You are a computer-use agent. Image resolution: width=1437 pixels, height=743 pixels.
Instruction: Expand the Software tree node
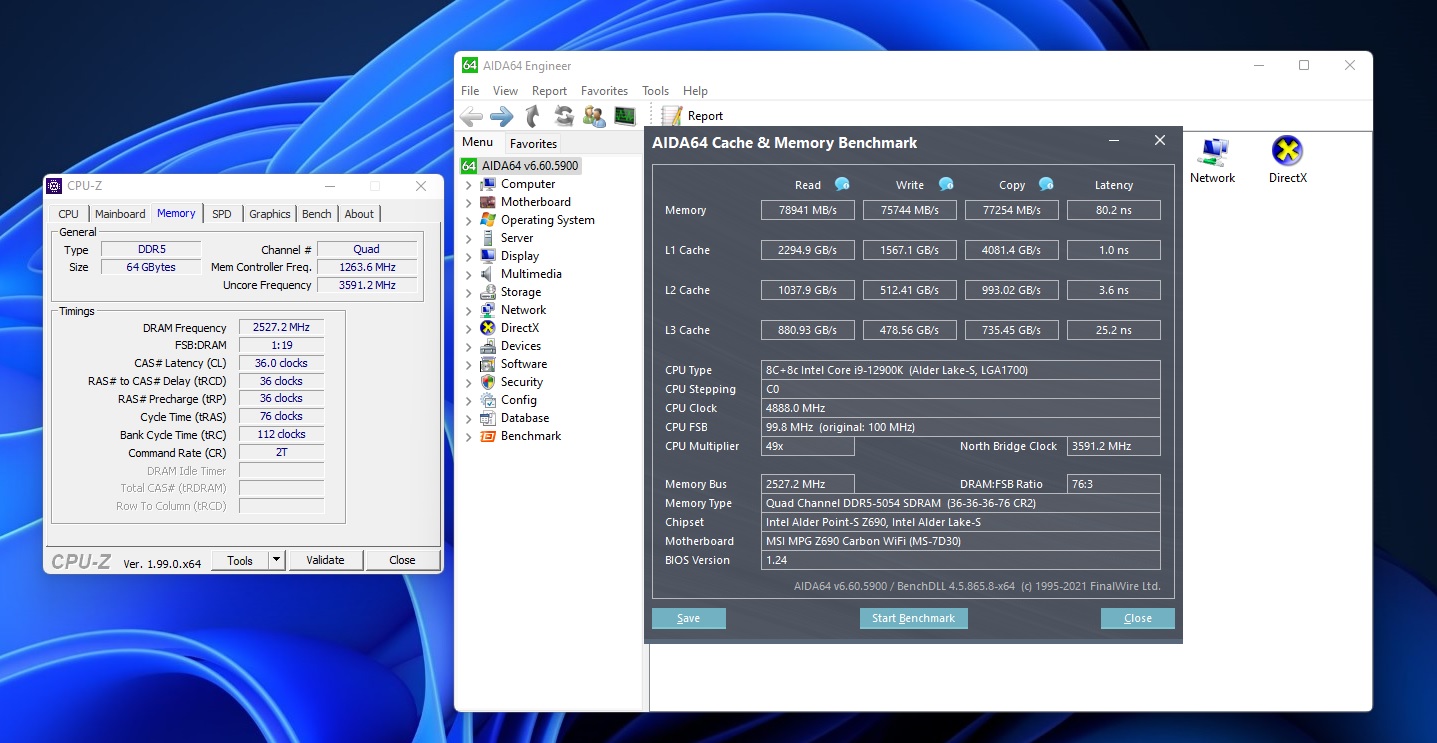coord(468,365)
